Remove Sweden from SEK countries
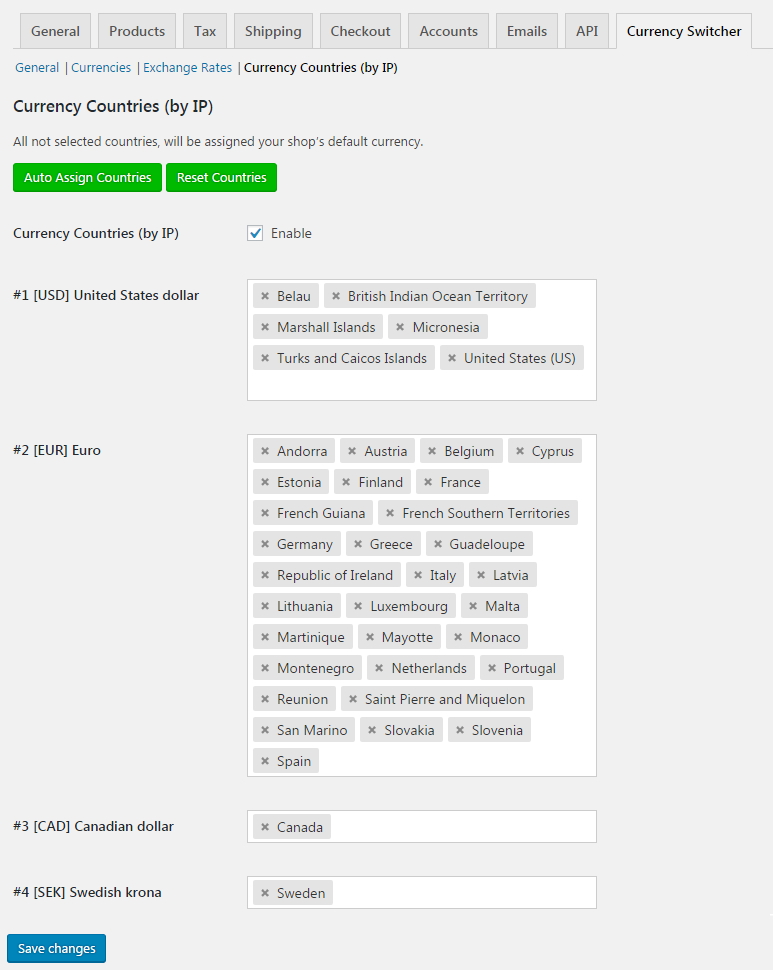 pyautogui.click(x=265, y=893)
